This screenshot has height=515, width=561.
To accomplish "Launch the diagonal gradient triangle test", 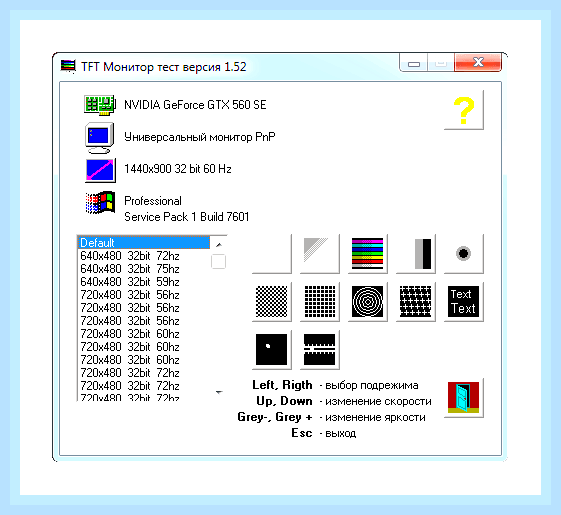I will (320, 254).
